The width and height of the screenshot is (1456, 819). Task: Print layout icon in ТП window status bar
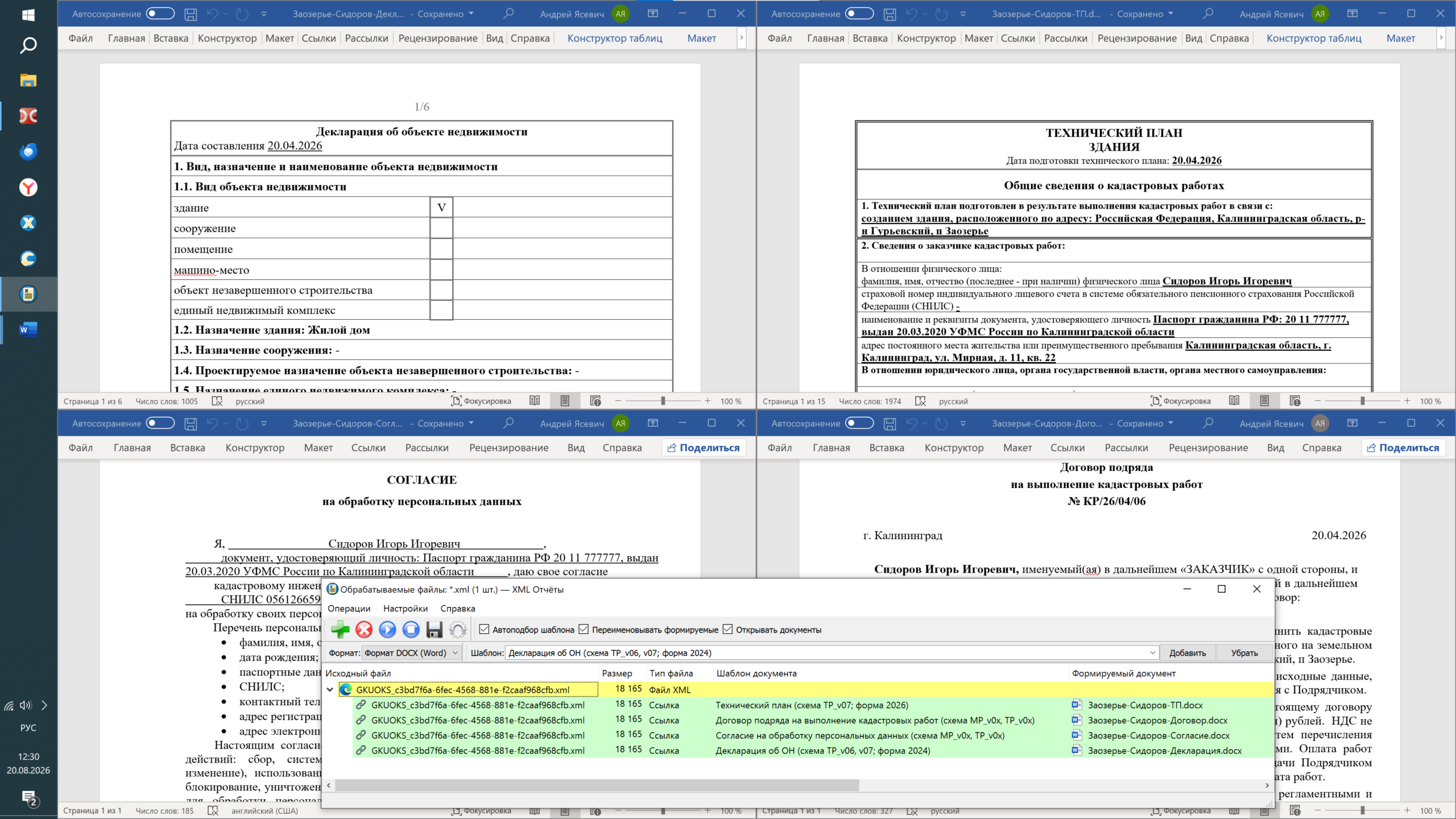pos(1264,400)
